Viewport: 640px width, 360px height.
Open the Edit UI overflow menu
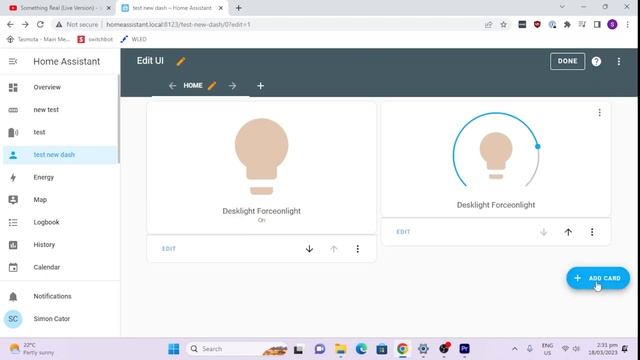point(619,61)
